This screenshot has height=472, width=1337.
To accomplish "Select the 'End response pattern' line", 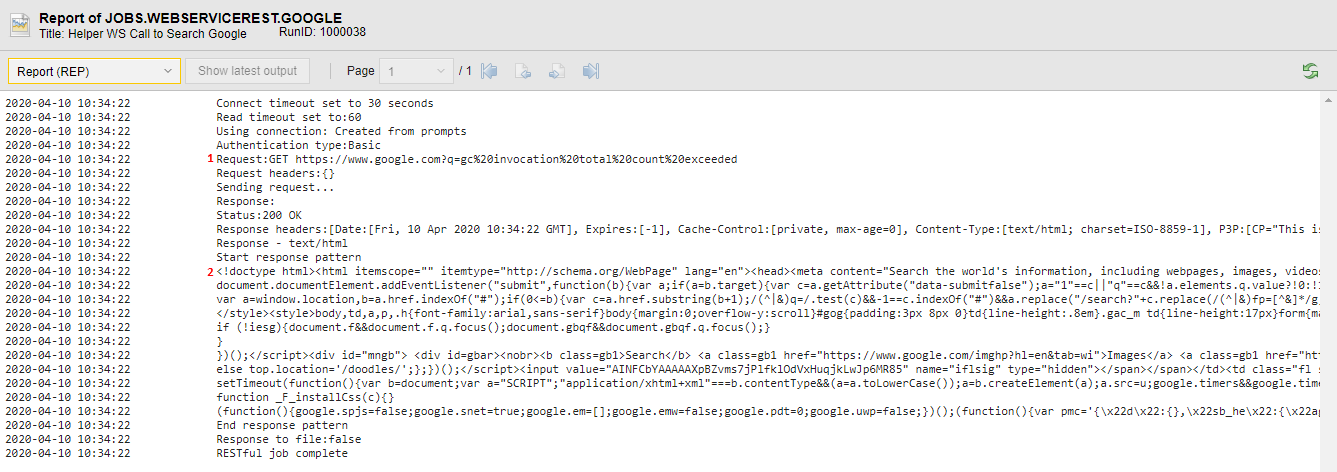I will tap(282, 425).
